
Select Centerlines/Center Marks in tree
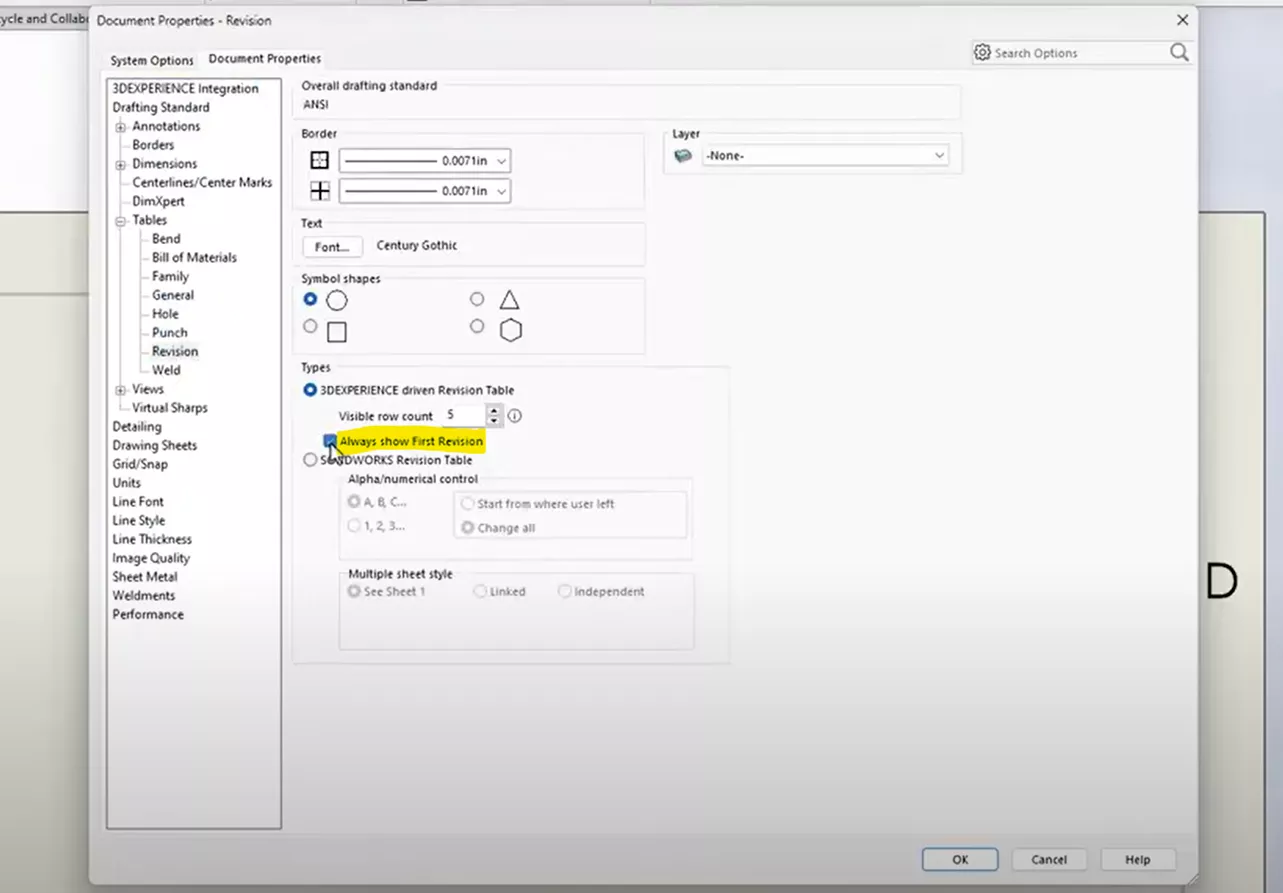pos(202,182)
